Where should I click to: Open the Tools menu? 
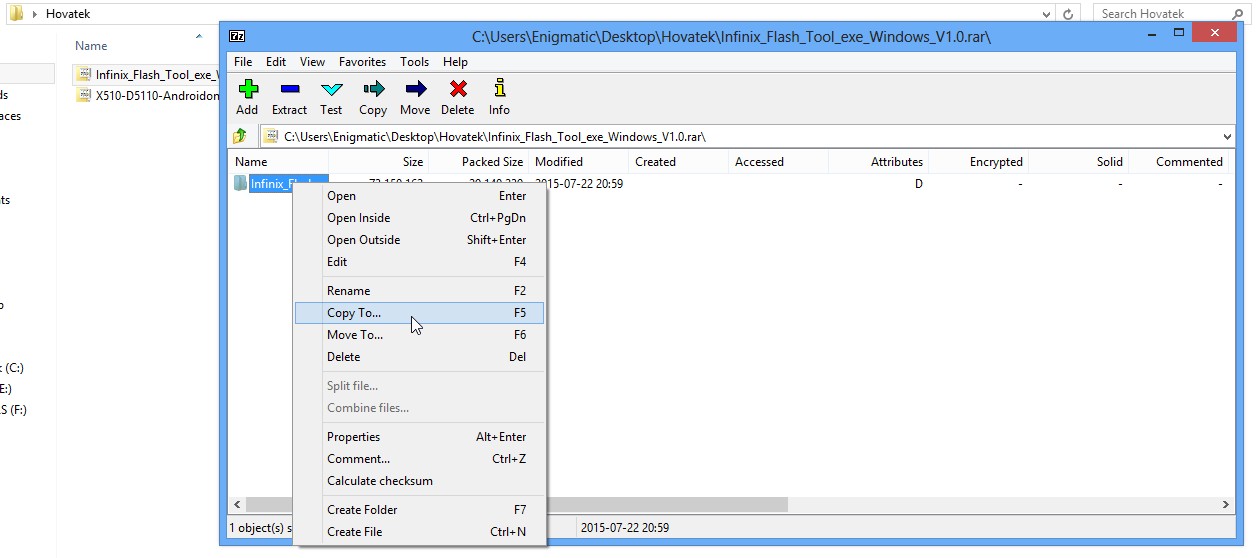[x=414, y=62]
